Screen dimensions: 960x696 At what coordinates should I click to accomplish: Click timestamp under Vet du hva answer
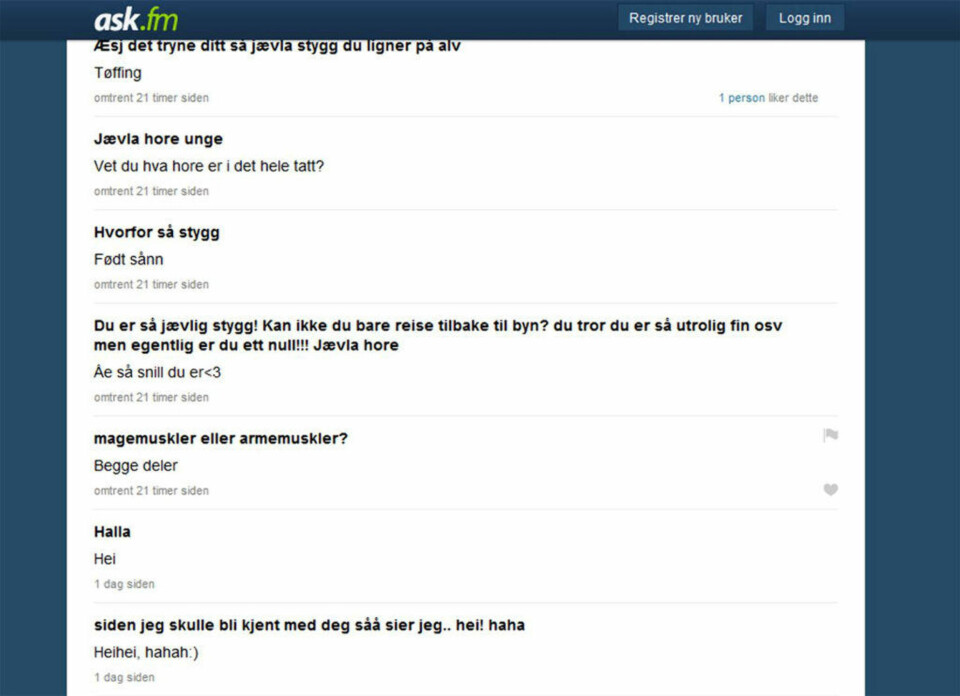pyautogui.click(x=151, y=192)
